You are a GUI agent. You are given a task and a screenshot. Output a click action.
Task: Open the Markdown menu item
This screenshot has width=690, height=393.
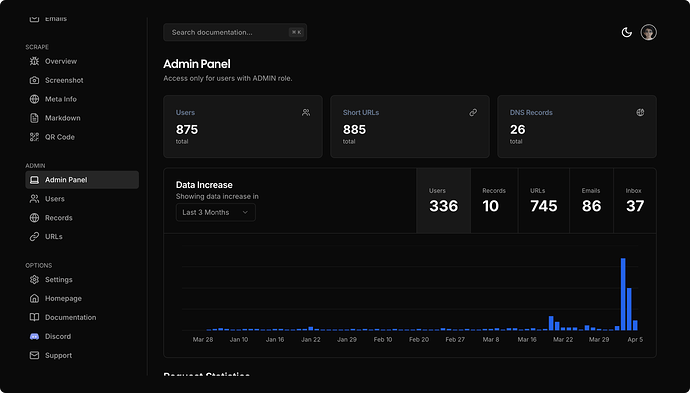[82, 118]
